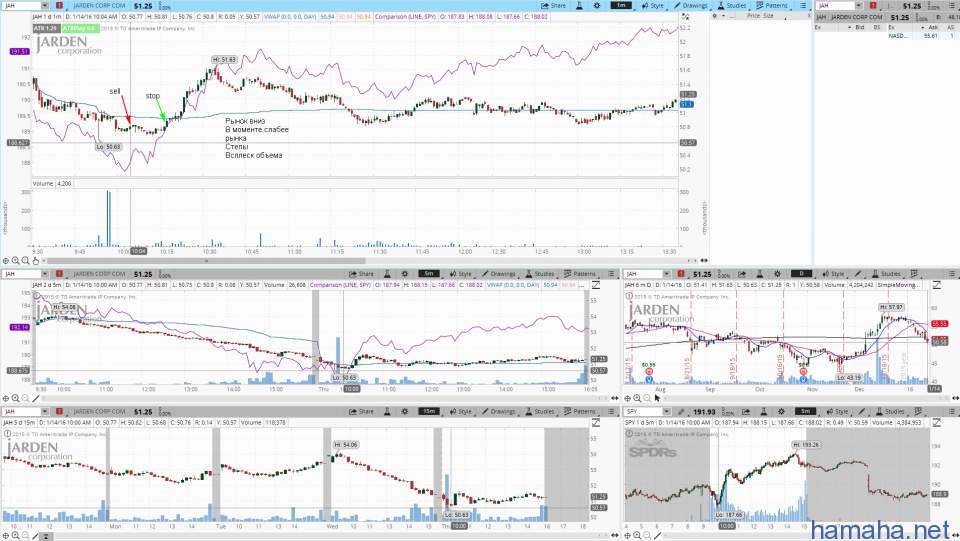Screen dimensions: 960x541
Task: Zoom out under the 15m chart
Action: coord(25,535)
